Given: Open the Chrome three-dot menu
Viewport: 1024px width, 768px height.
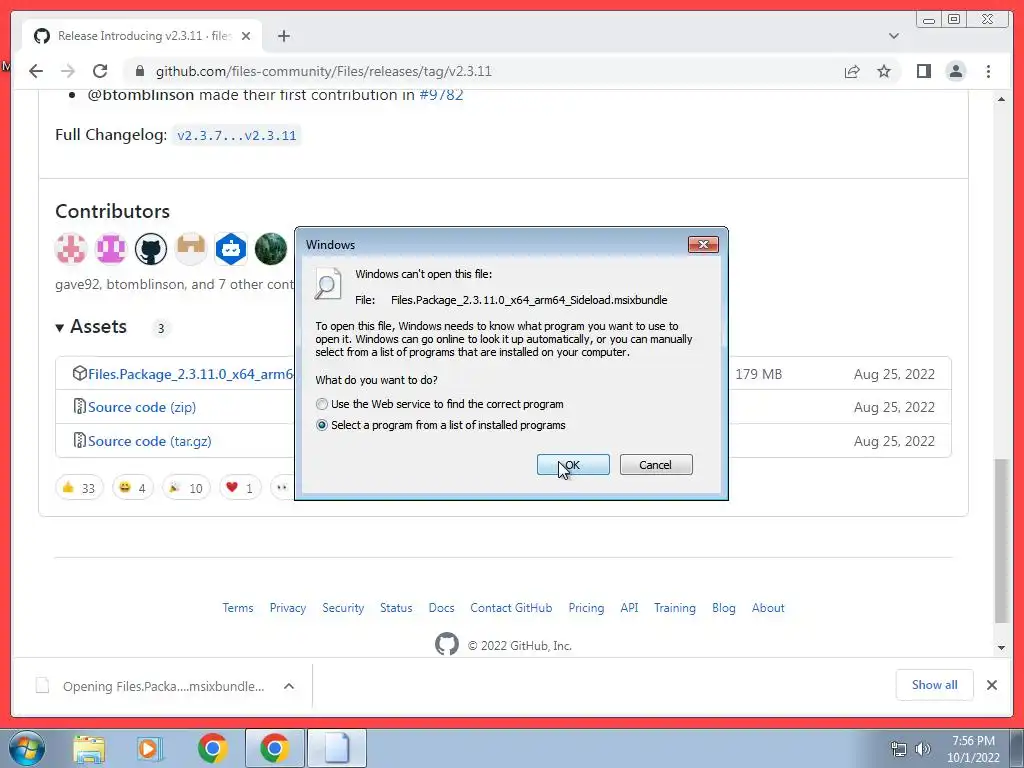Looking at the screenshot, I should point(988,71).
